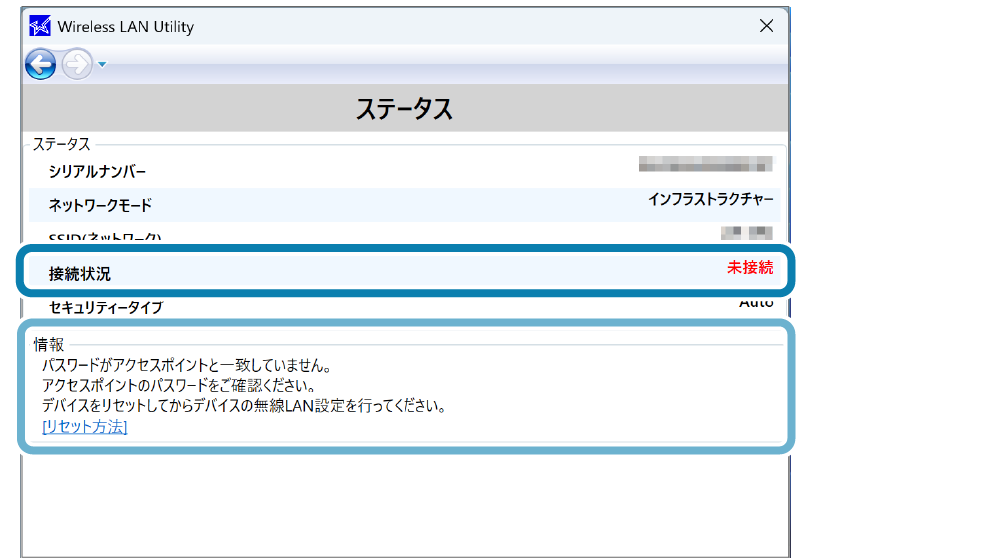Image resolution: width=1001 pixels, height=558 pixels.
Task: Close the Wireless LAN Utility window
Action: pos(766,26)
